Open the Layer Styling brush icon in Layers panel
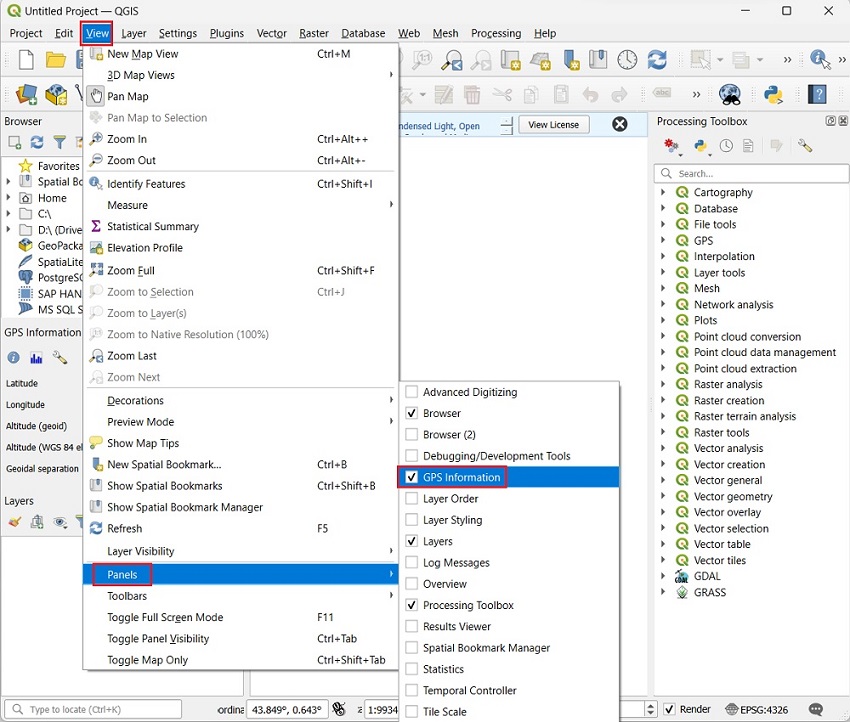The height and width of the screenshot is (722, 850). (x=14, y=522)
